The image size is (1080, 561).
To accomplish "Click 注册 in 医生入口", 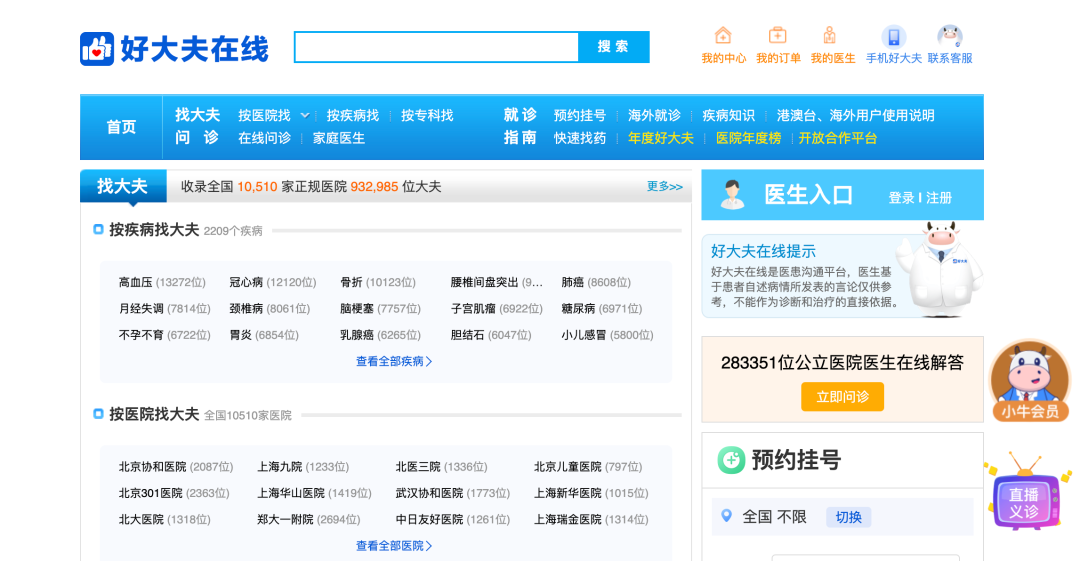I will pos(939,198).
